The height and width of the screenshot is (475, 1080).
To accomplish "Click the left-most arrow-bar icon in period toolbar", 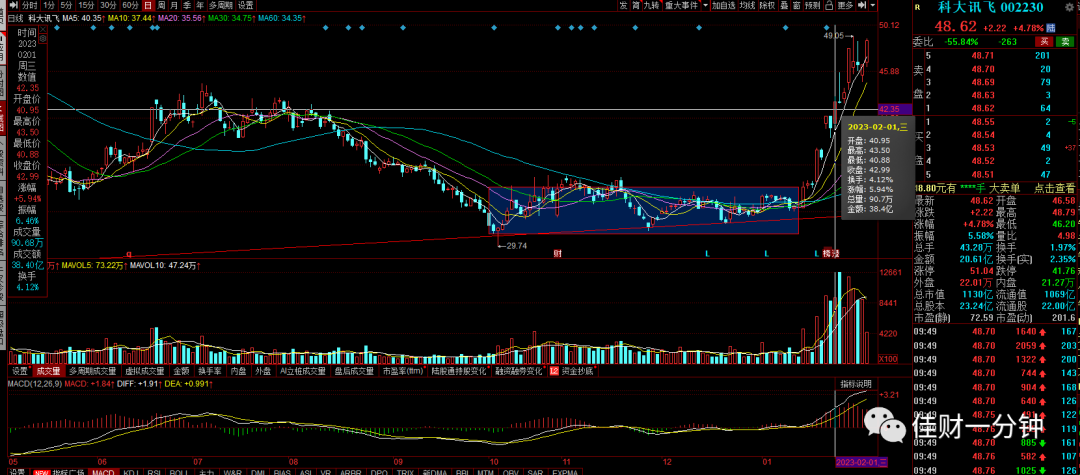I will pos(12,6).
